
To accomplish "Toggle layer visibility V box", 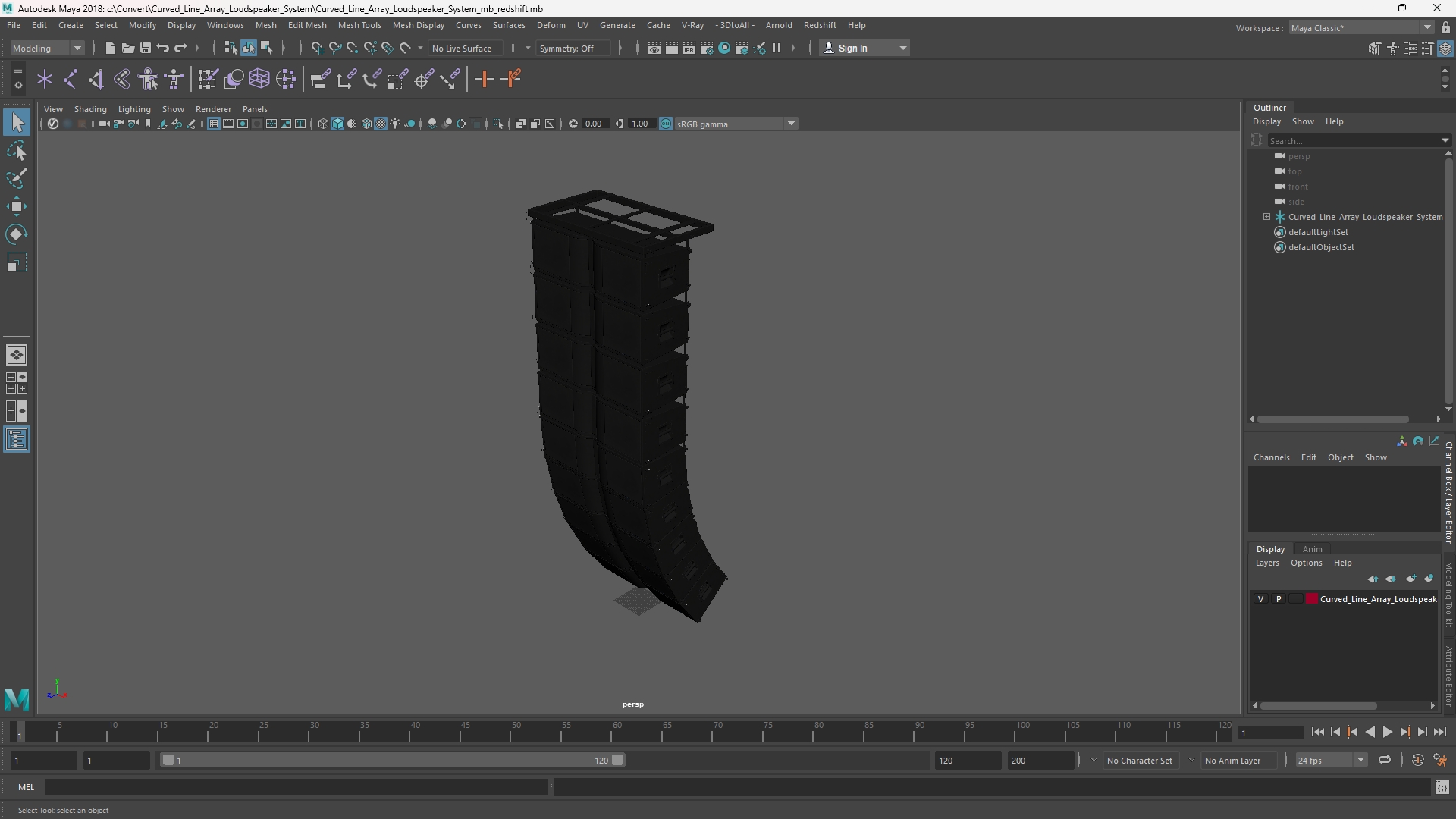I will point(1261,599).
